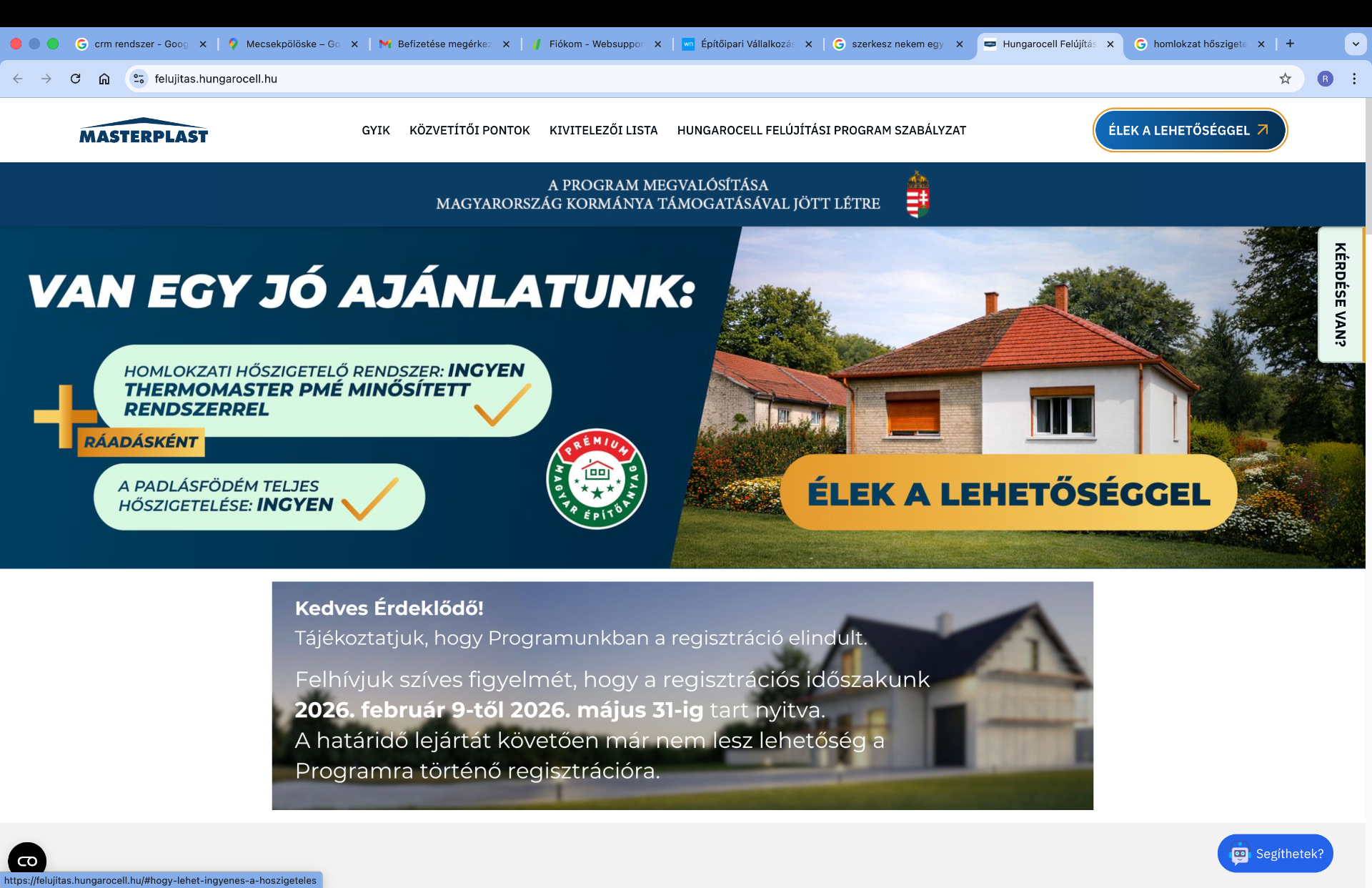Bookmark this page with the star icon
Image resolution: width=1372 pixels, height=888 pixels.
(x=1285, y=79)
